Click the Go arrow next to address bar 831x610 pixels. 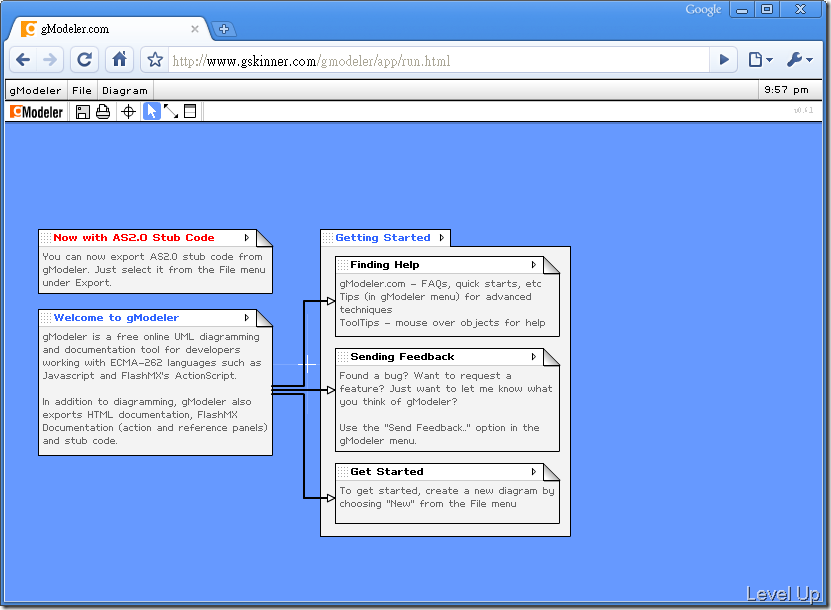point(724,60)
